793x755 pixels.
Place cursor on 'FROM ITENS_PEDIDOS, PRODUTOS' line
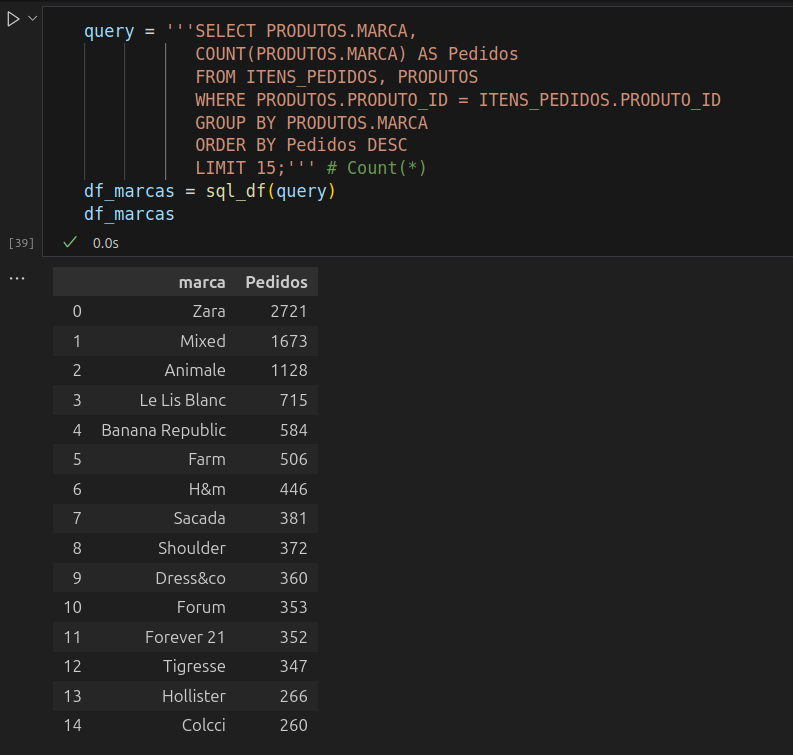click(x=336, y=77)
